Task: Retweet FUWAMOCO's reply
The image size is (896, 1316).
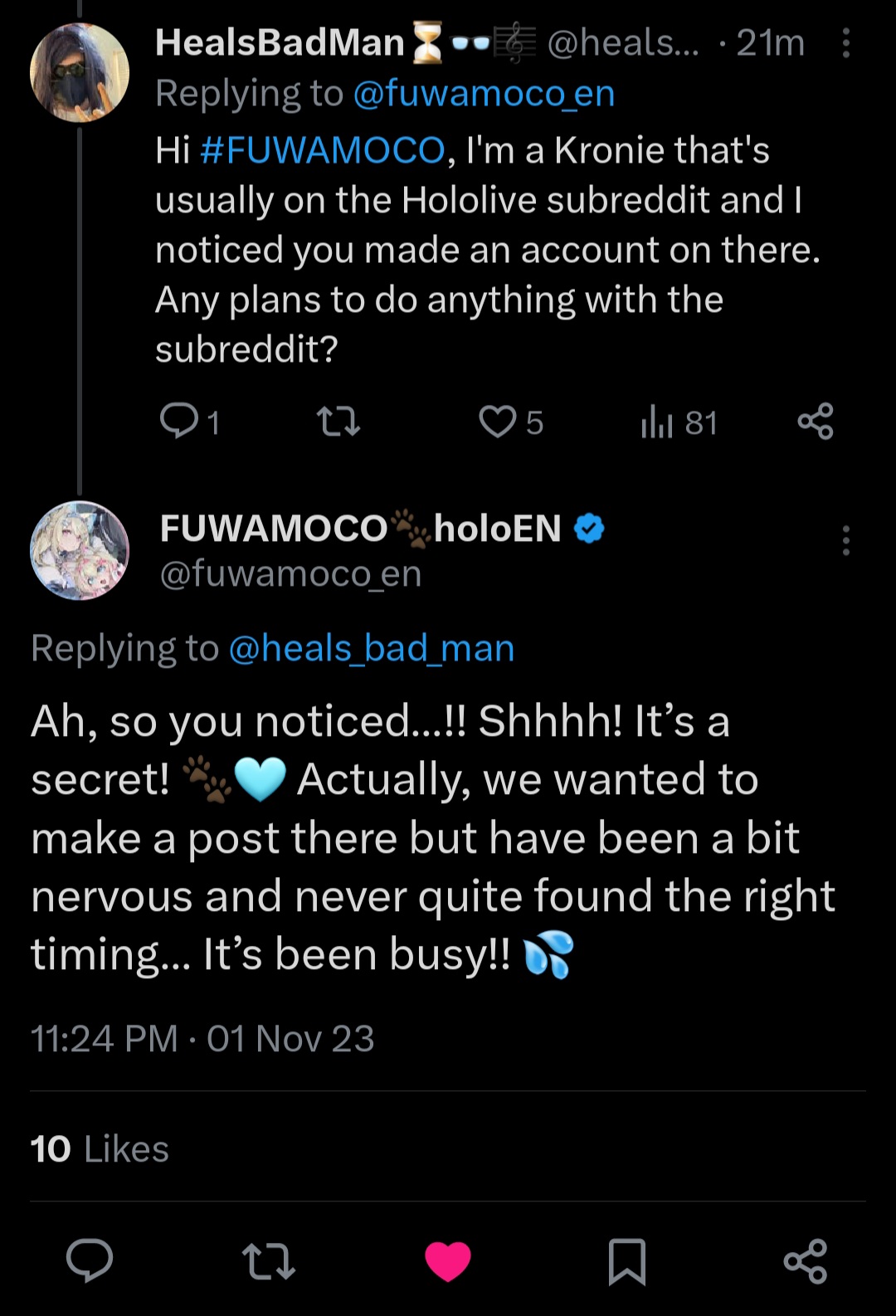Action: (268, 1260)
